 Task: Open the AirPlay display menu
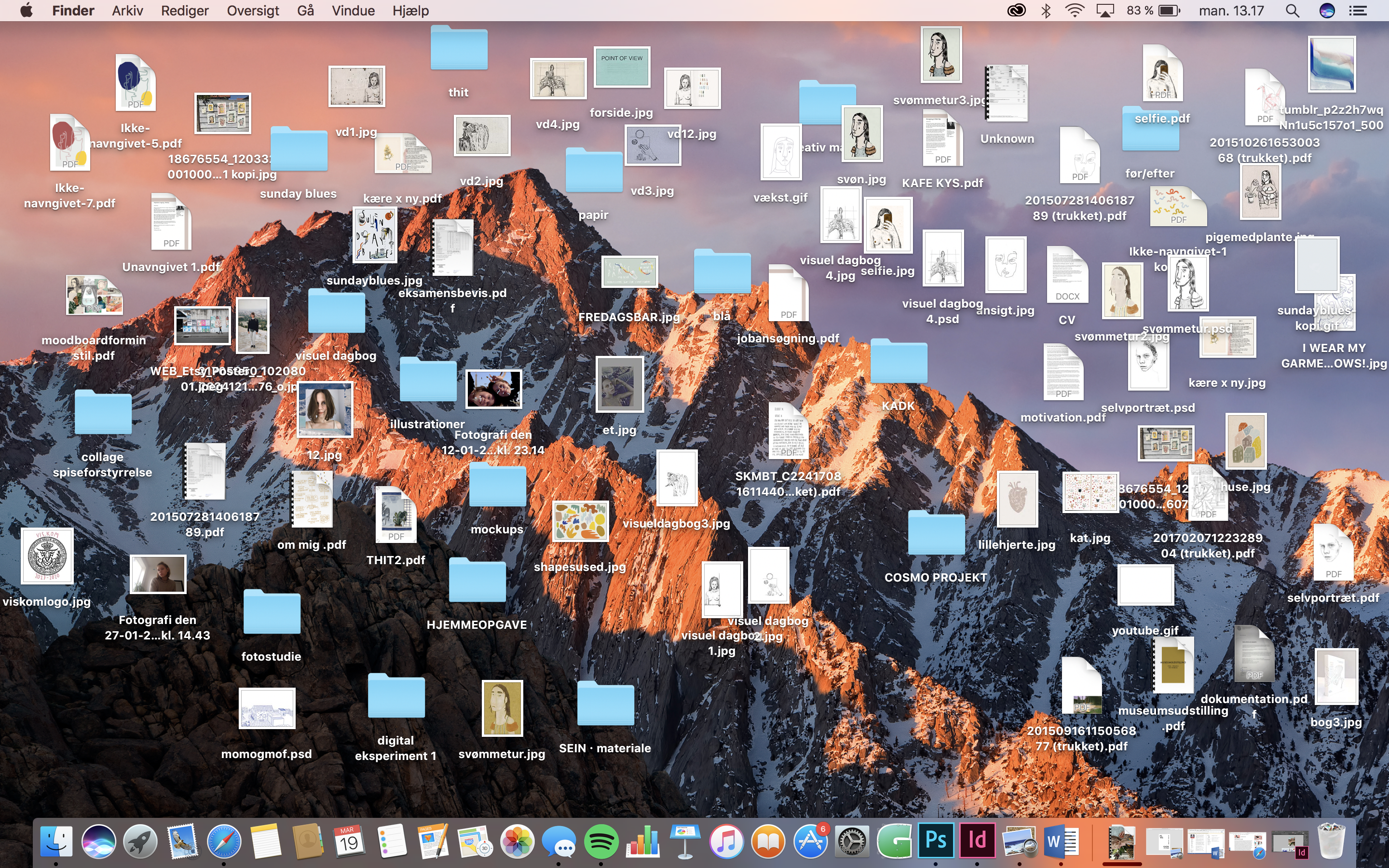click(x=1105, y=10)
